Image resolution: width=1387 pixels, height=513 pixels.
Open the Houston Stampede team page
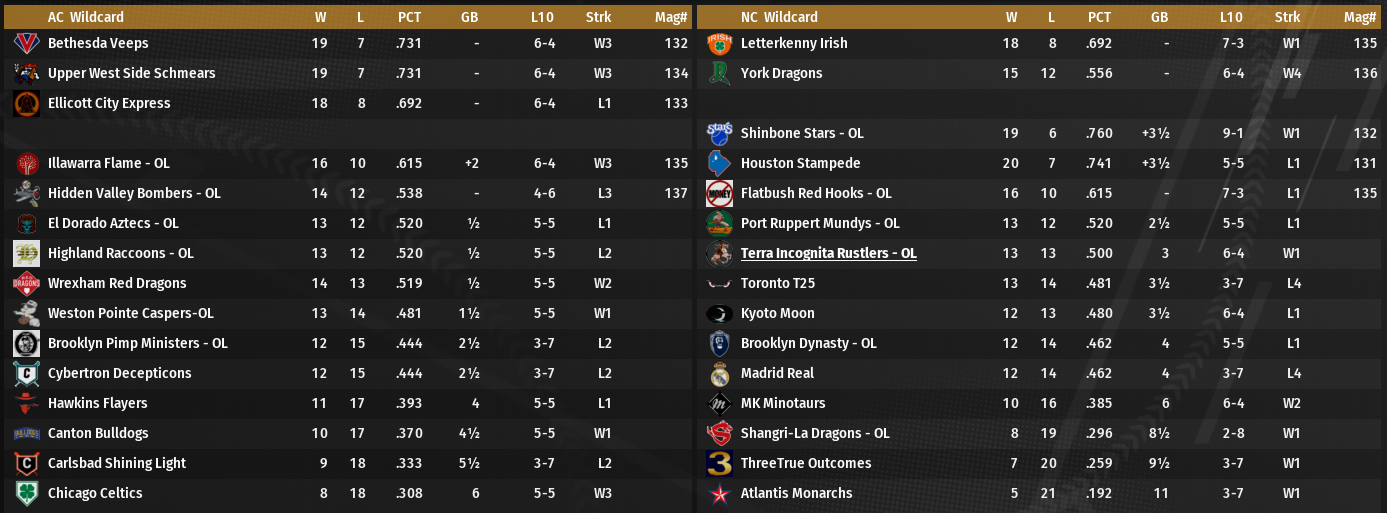(x=800, y=163)
